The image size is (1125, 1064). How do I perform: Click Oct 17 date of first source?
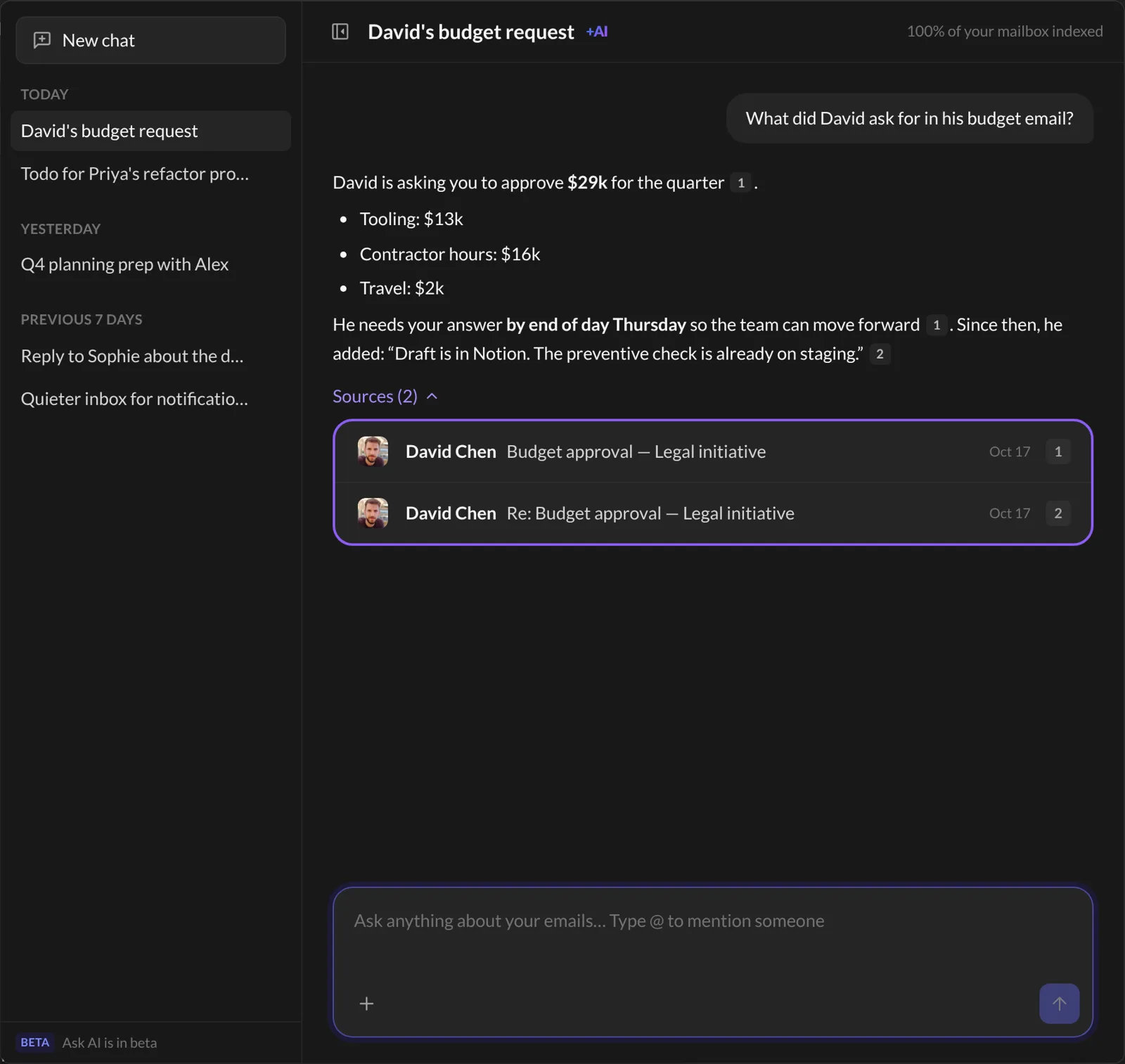point(1009,451)
